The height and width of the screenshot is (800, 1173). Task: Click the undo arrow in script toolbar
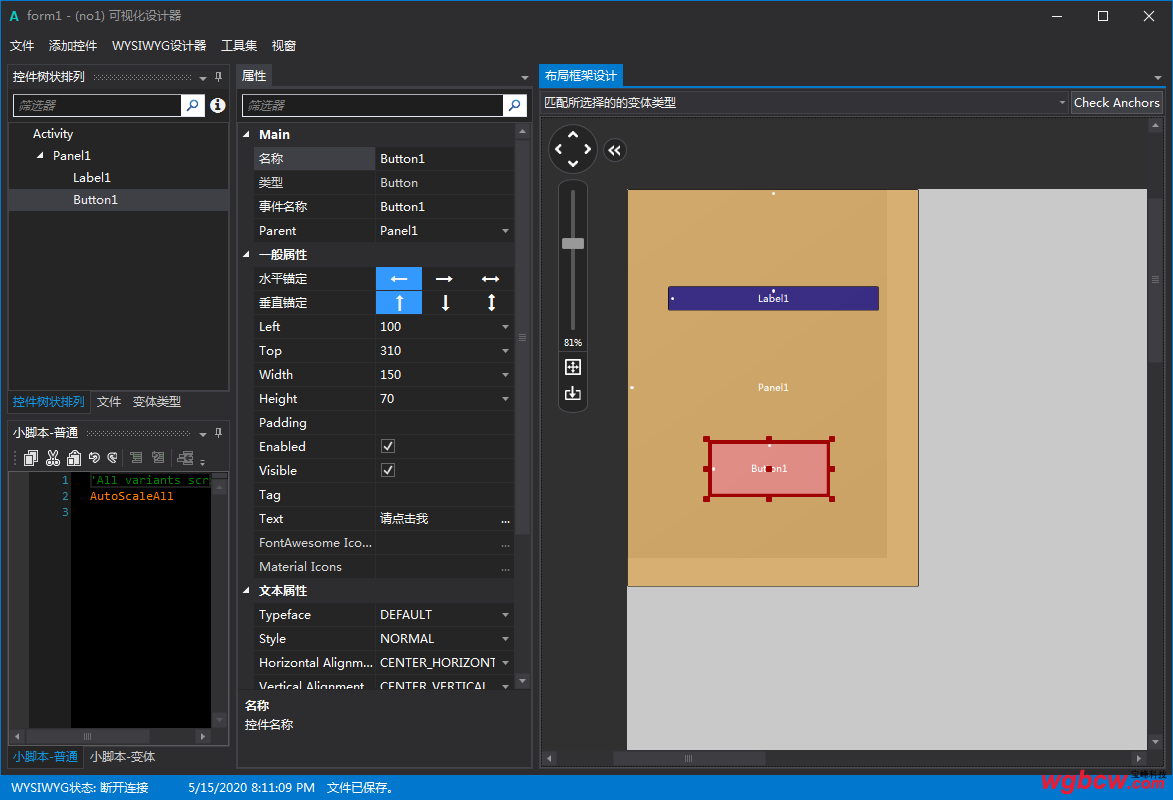point(95,458)
